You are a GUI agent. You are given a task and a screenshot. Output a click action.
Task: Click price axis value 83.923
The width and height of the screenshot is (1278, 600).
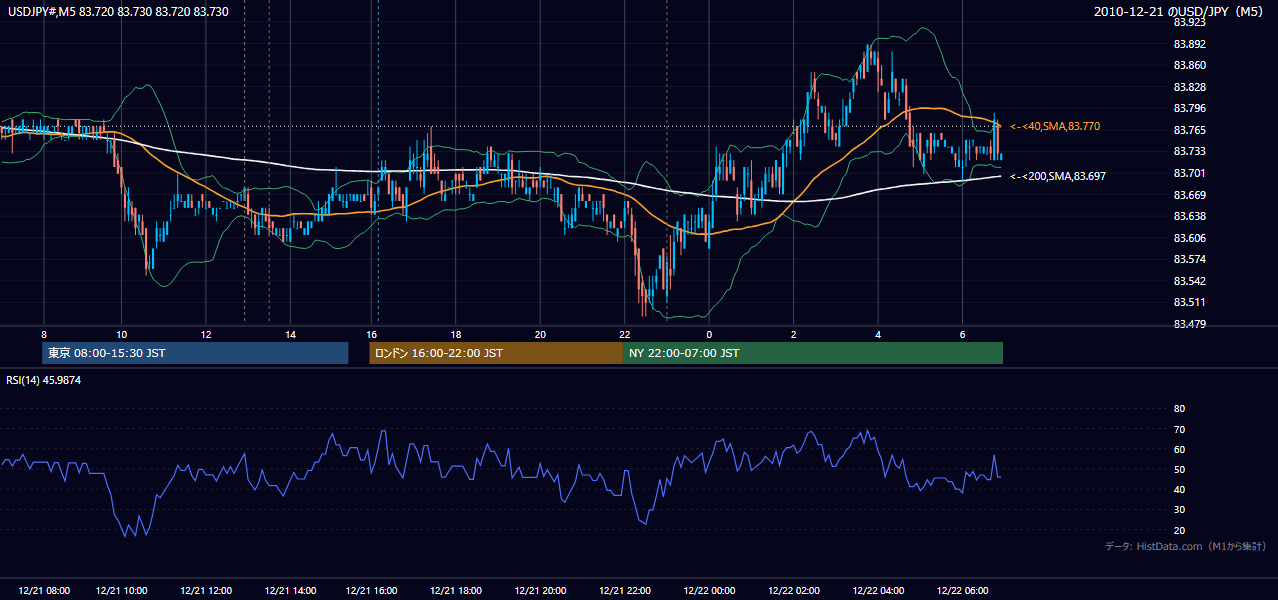pos(1190,22)
